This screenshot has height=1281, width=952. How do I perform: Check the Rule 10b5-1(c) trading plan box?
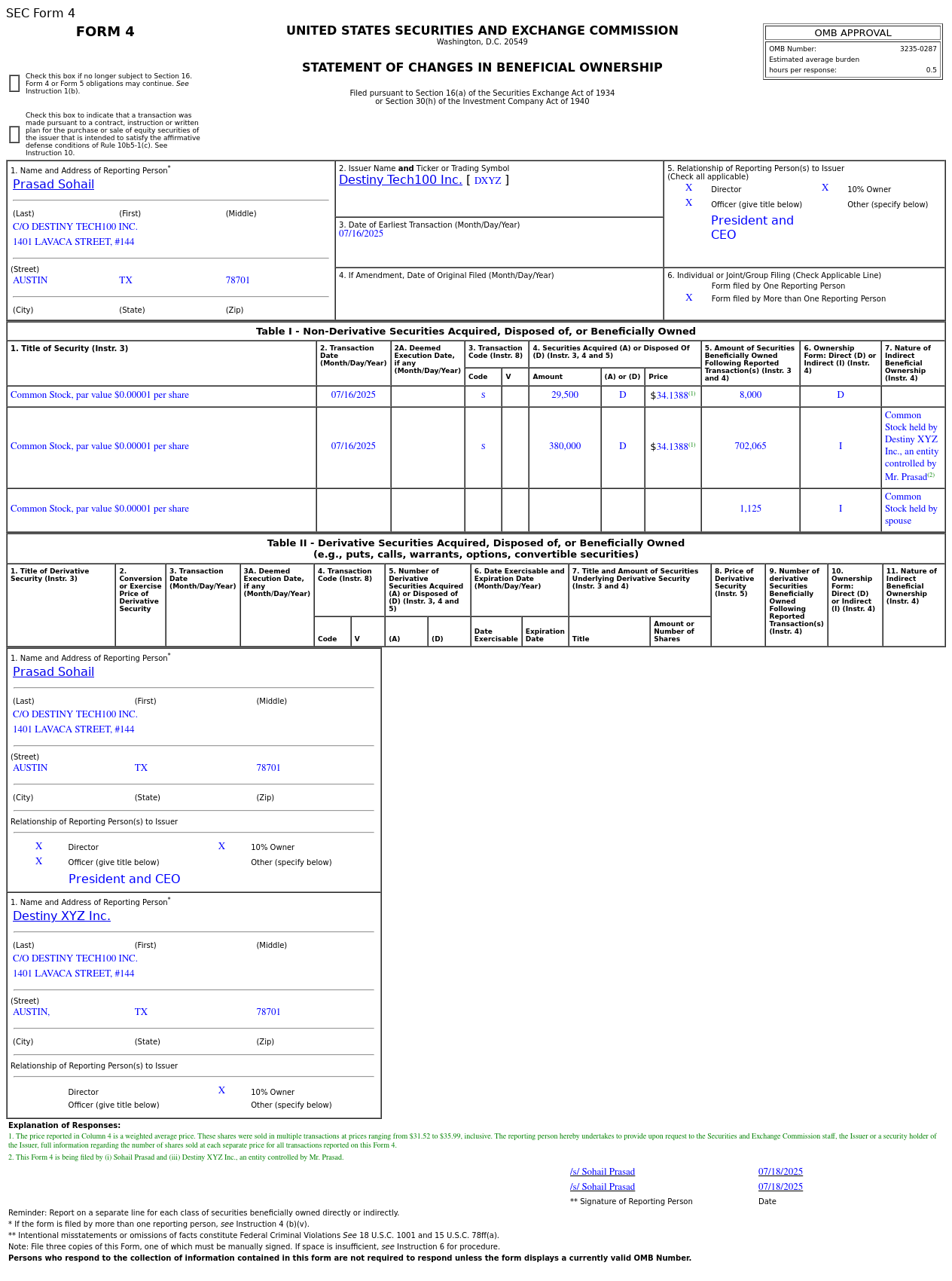(14, 135)
